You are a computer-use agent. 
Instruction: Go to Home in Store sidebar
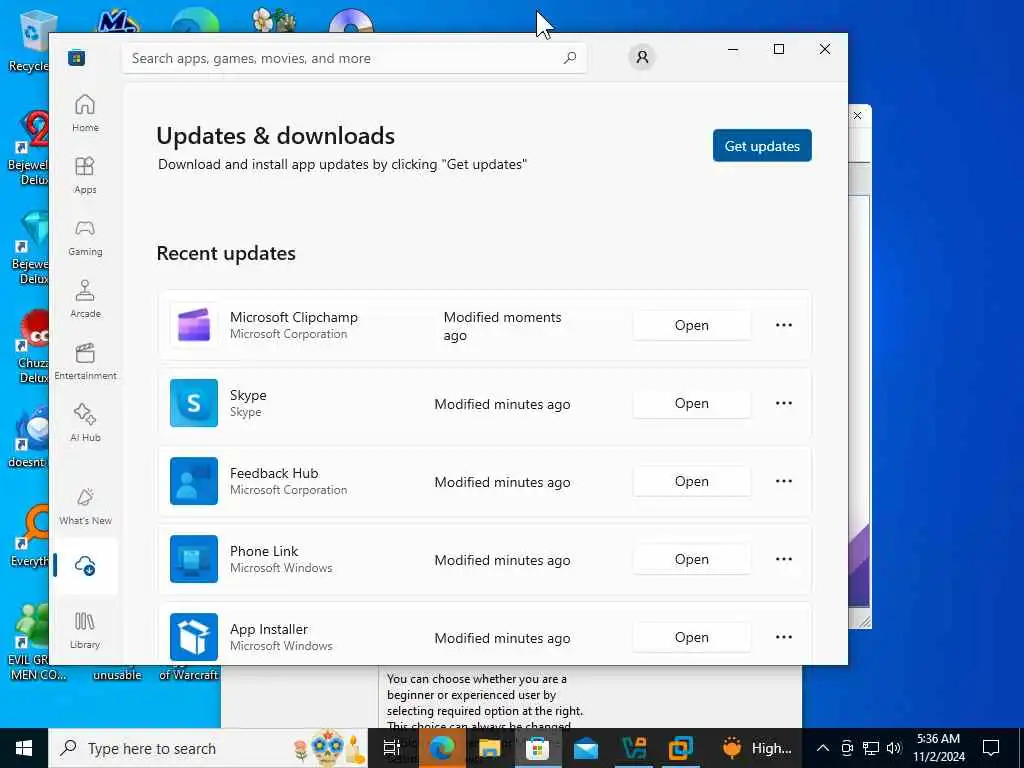(85, 113)
